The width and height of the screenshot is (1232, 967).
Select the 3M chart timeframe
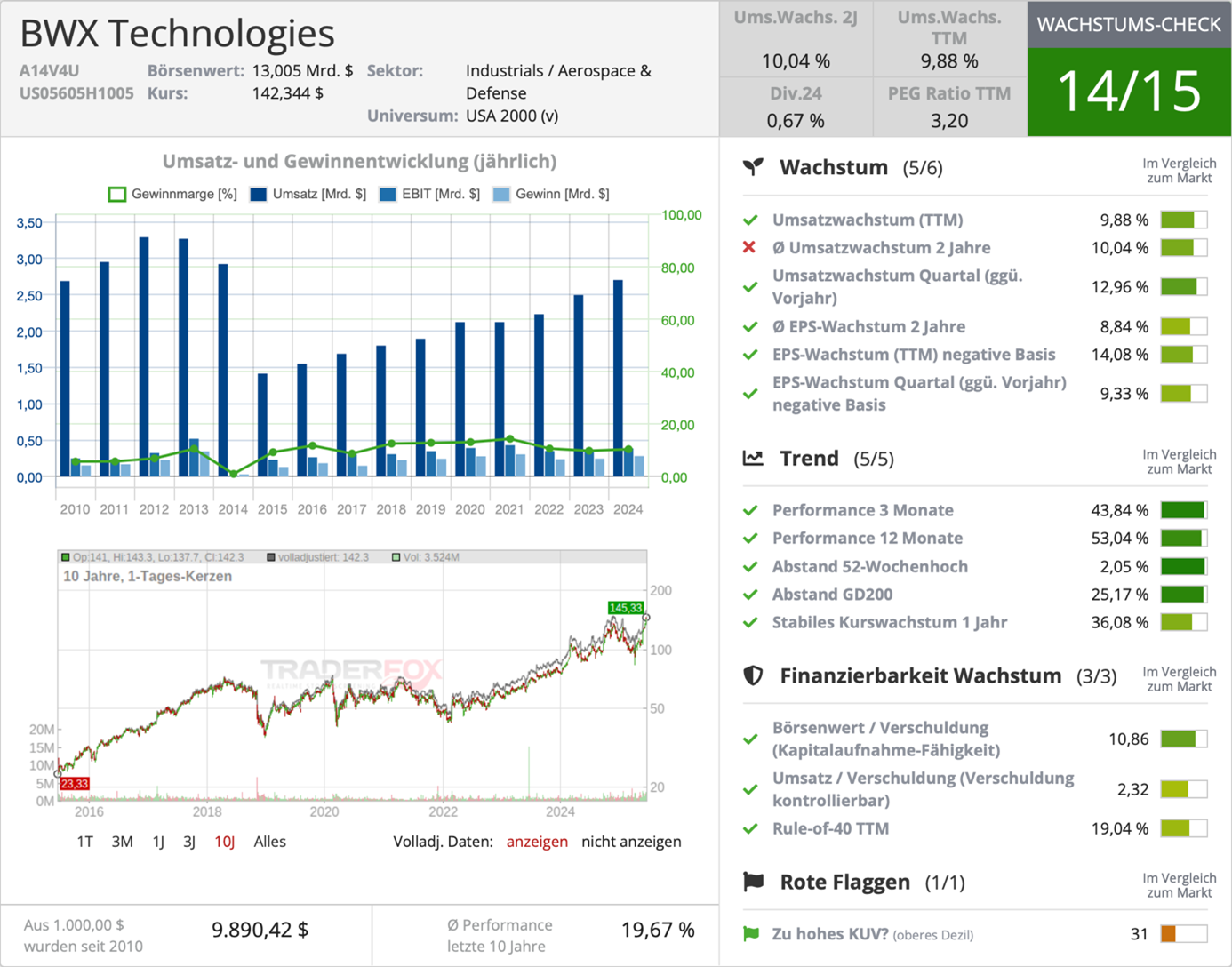[x=122, y=842]
